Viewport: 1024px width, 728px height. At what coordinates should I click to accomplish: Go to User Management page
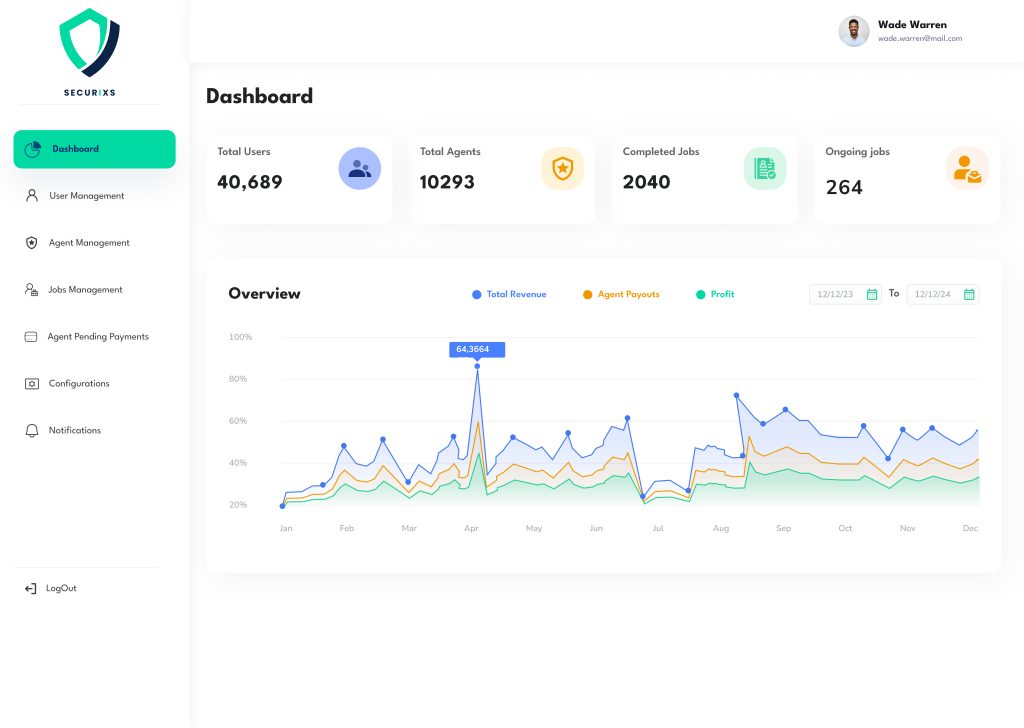(86, 196)
